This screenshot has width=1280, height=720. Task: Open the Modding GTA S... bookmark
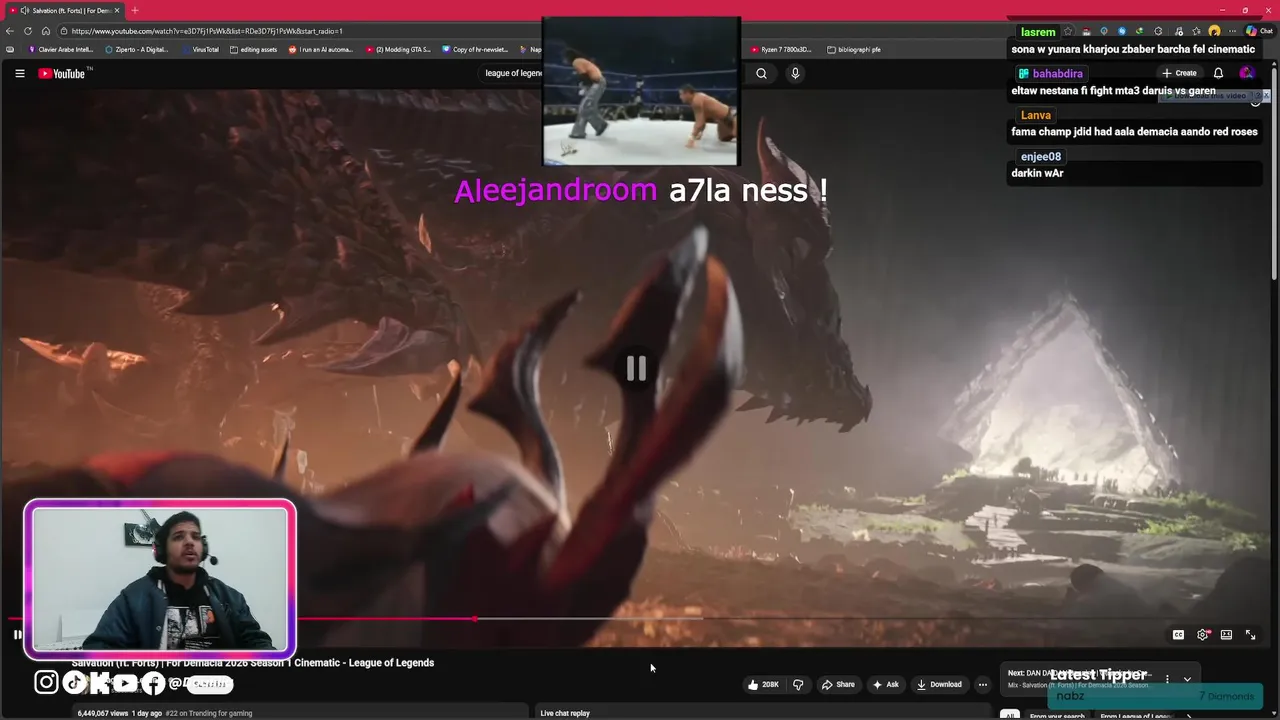point(398,49)
